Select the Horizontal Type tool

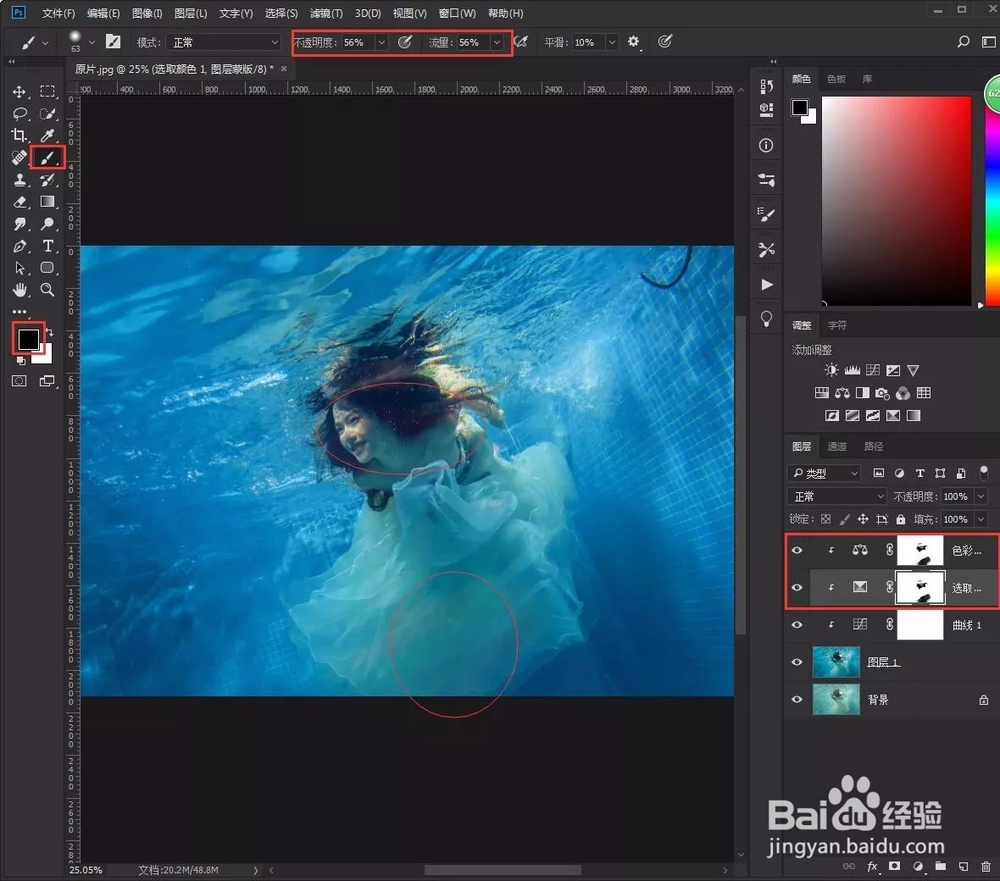click(x=46, y=246)
